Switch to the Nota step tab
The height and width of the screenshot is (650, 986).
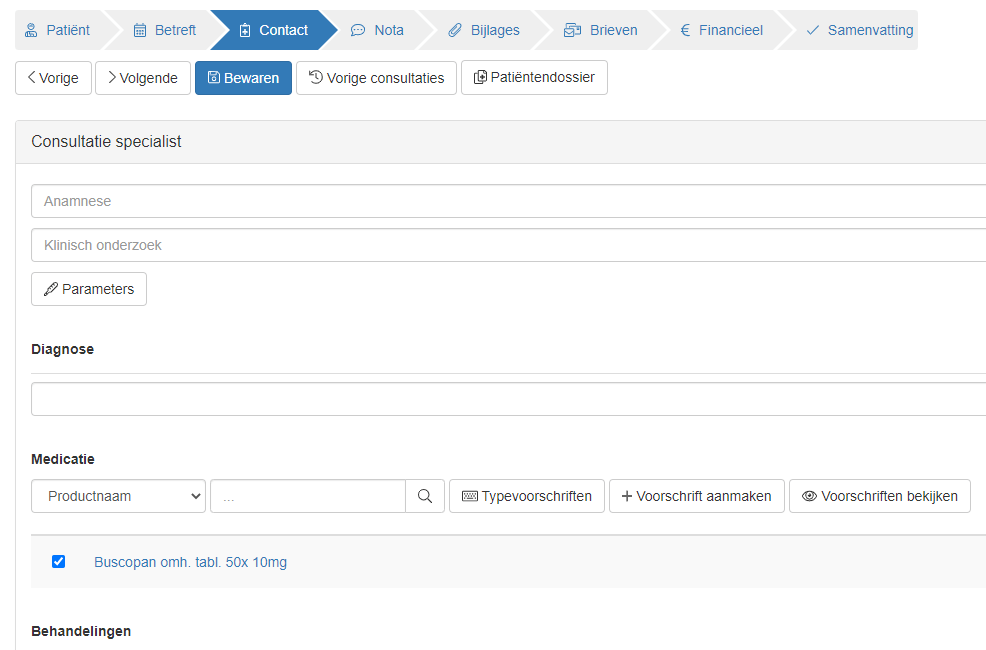pyautogui.click(x=378, y=30)
